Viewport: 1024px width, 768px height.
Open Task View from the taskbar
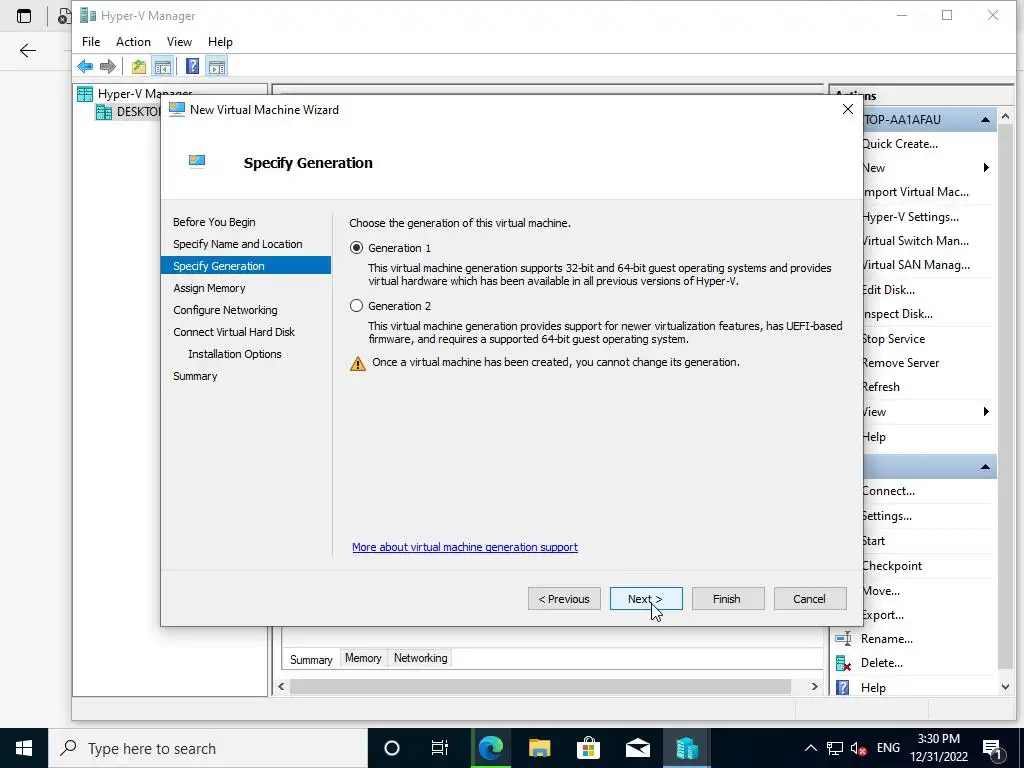point(440,748)
